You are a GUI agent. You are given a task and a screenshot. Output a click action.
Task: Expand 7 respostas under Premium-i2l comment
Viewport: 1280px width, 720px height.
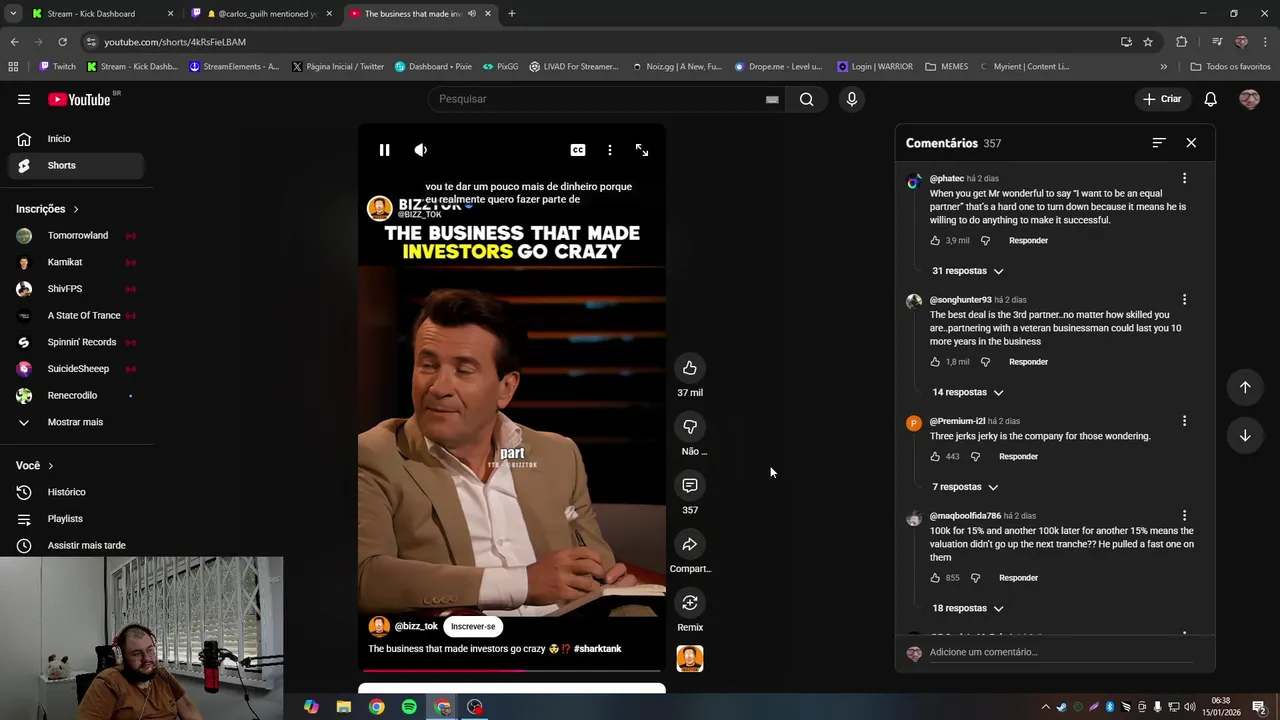coord(965,487)
